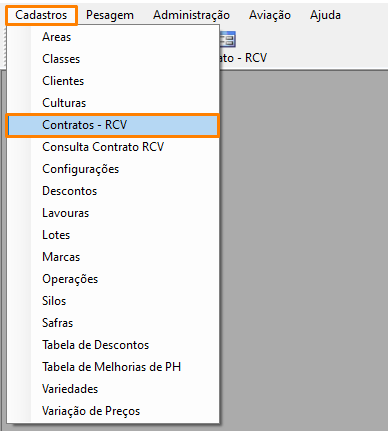This screenshot has height=431, width=388.
Task: Select Lotes from the list
Action: coord(113,235)
